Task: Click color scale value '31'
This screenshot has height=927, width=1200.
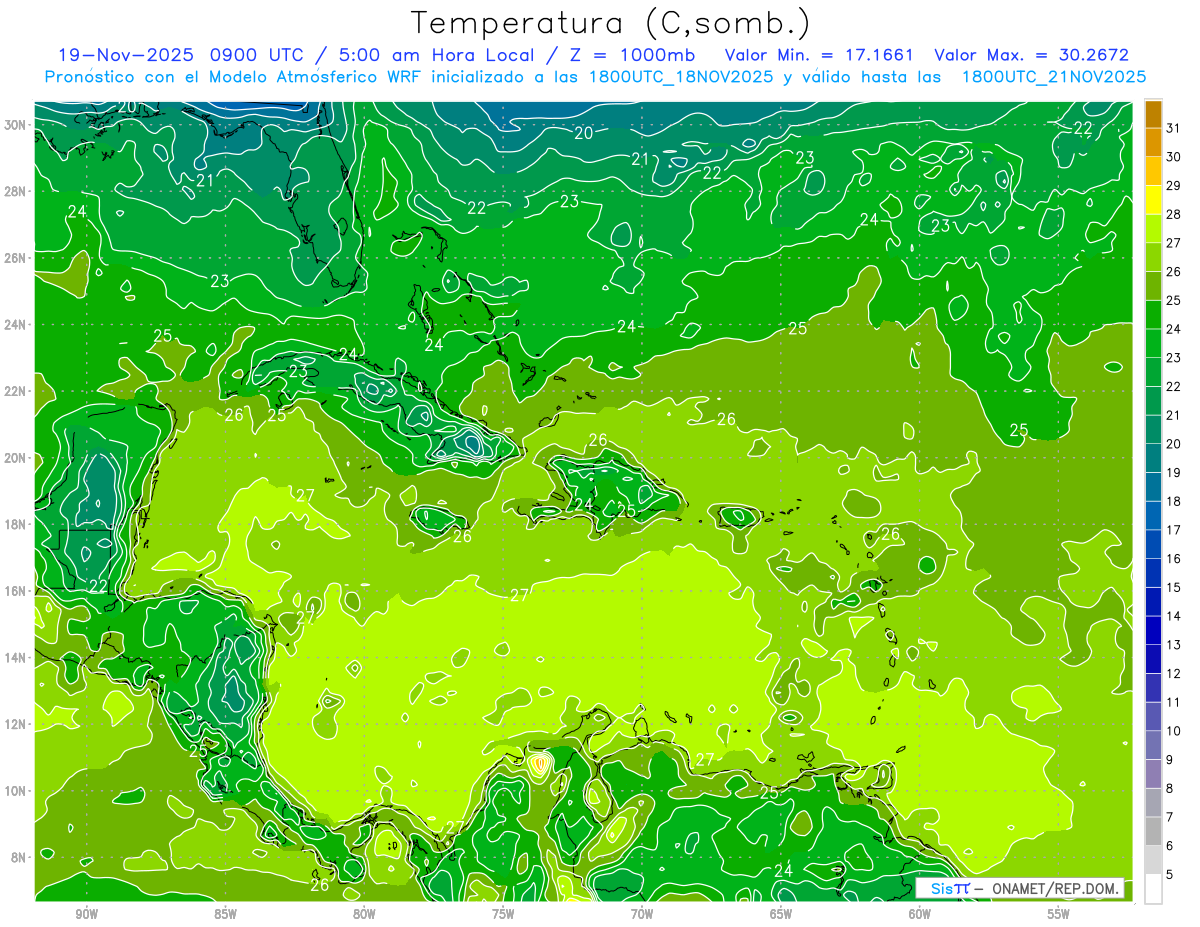Action: [x=1174, y=127]
